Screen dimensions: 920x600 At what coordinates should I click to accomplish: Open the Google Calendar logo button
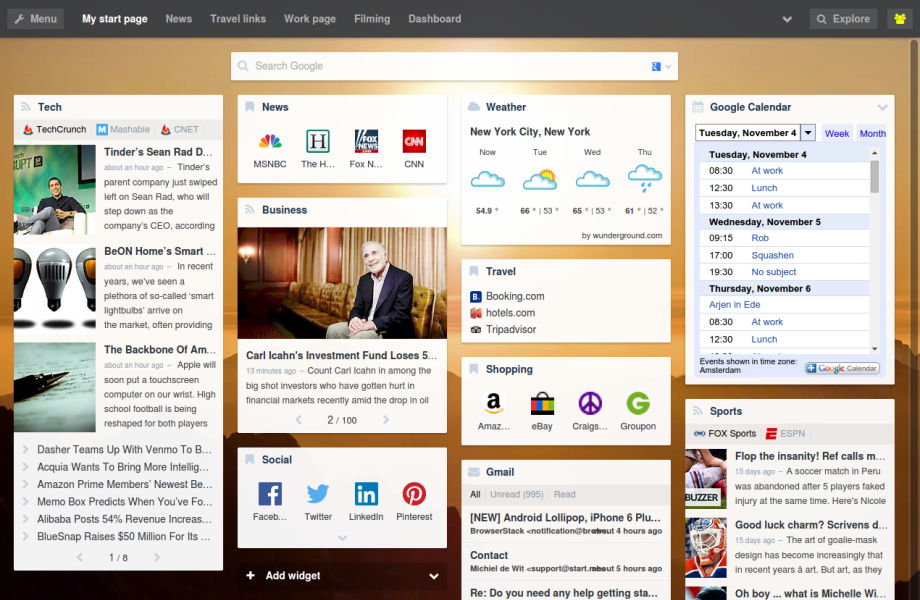[842, 368]
